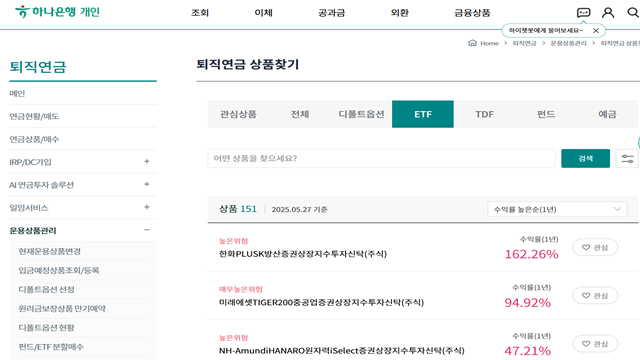Switch to the 예금 tab
Screen dimensions: 640x360
(x=607, y=114)
